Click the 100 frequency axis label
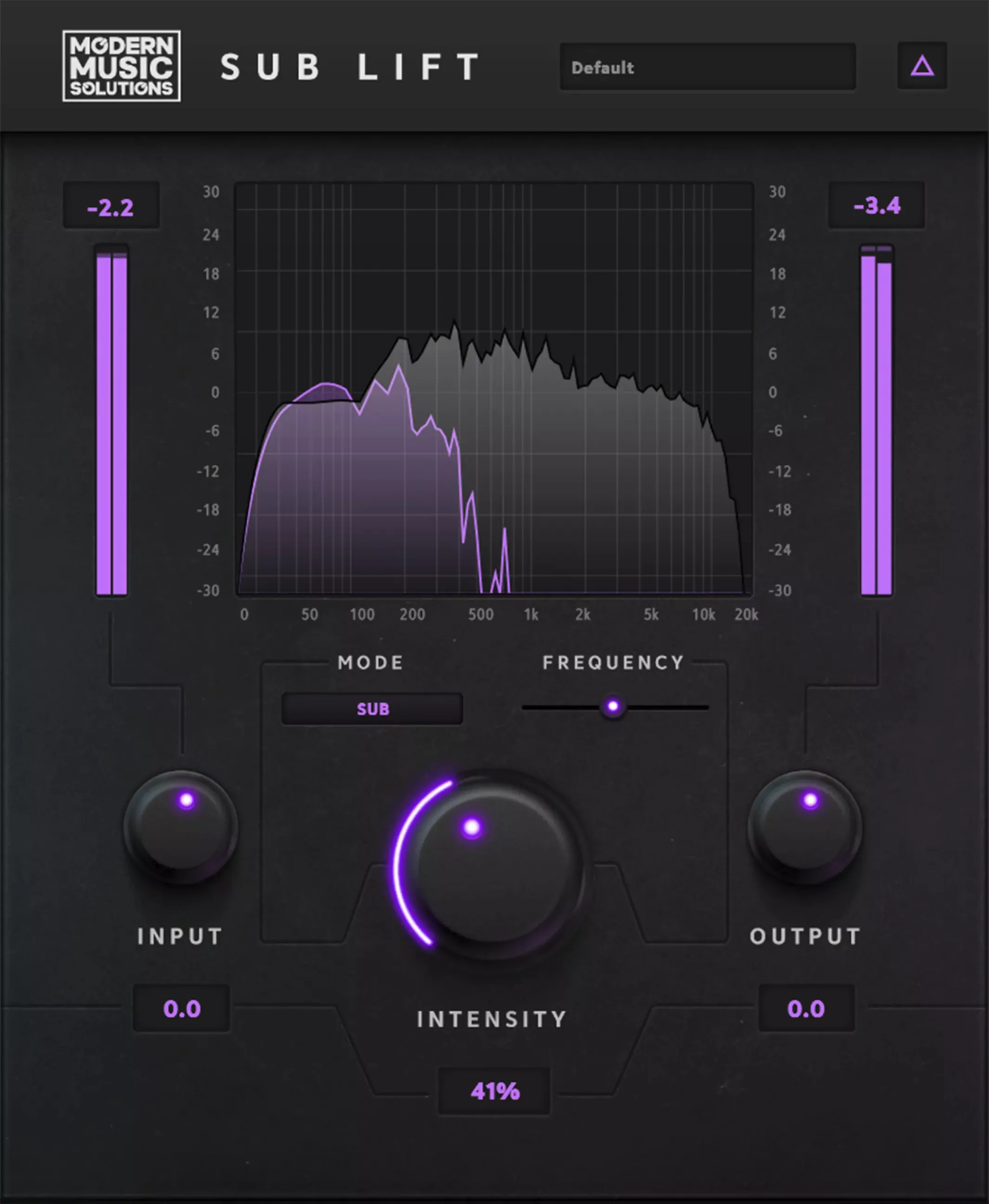 tap(362, 614)
